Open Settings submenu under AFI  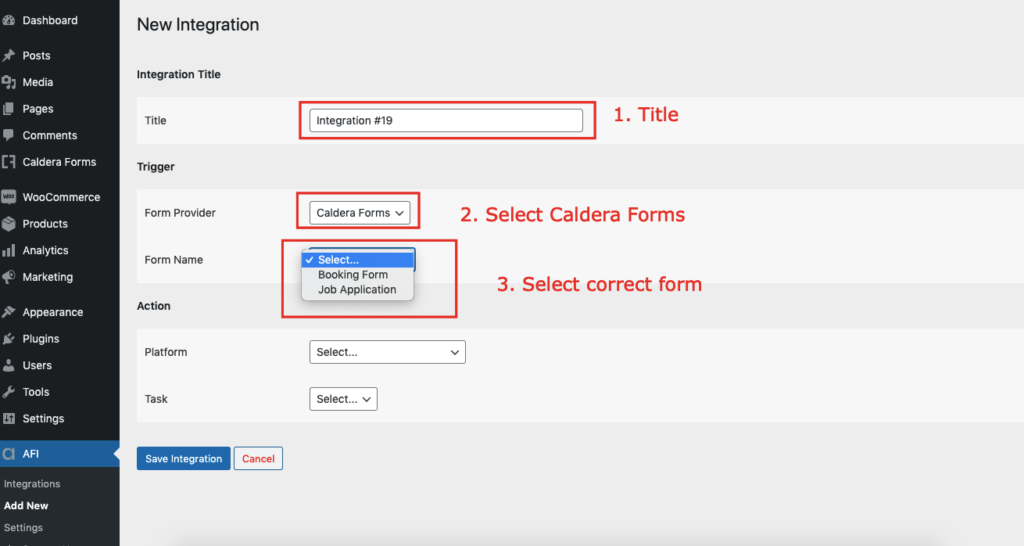[x=24, y=528]
